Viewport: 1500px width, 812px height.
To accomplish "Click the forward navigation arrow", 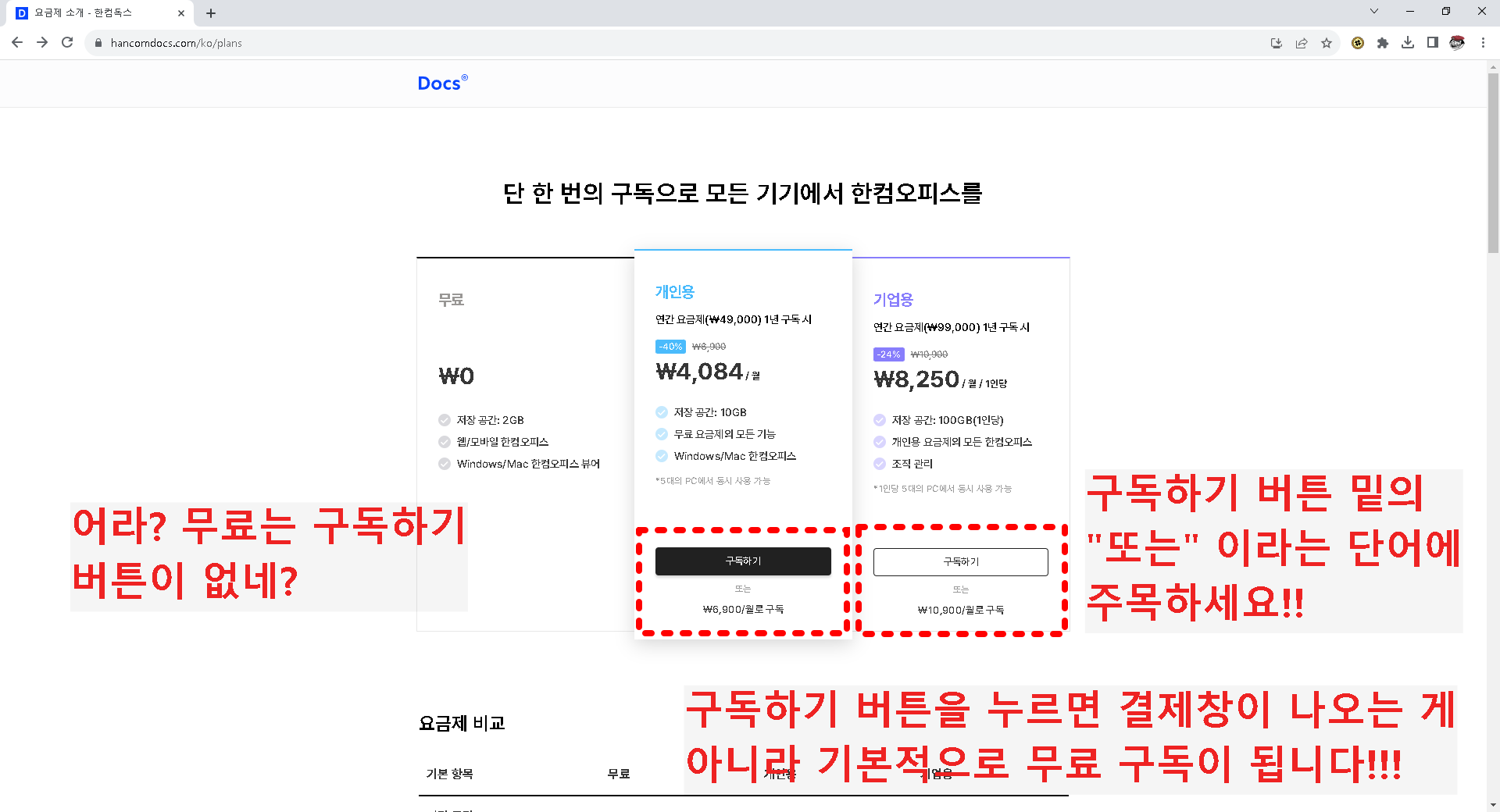I will point(42,43).
